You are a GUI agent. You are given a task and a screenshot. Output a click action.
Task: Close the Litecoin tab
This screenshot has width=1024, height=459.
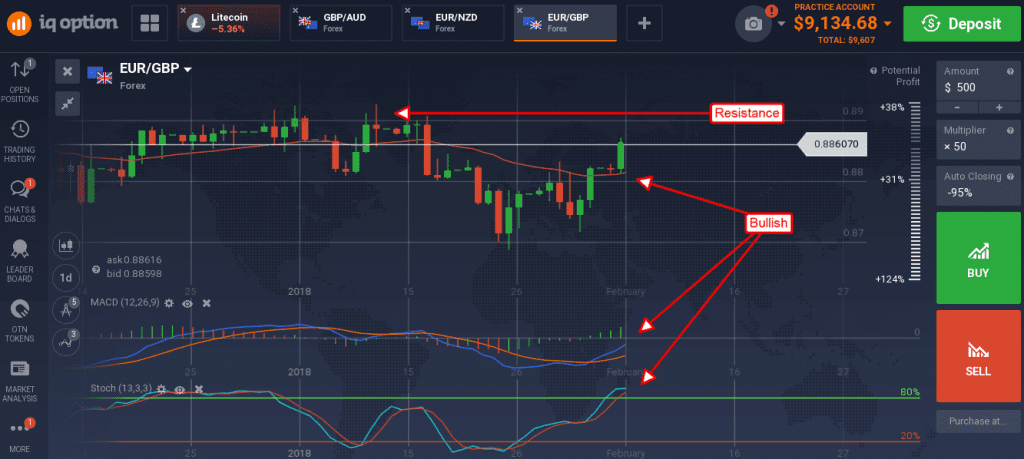[x=184, y=10]
